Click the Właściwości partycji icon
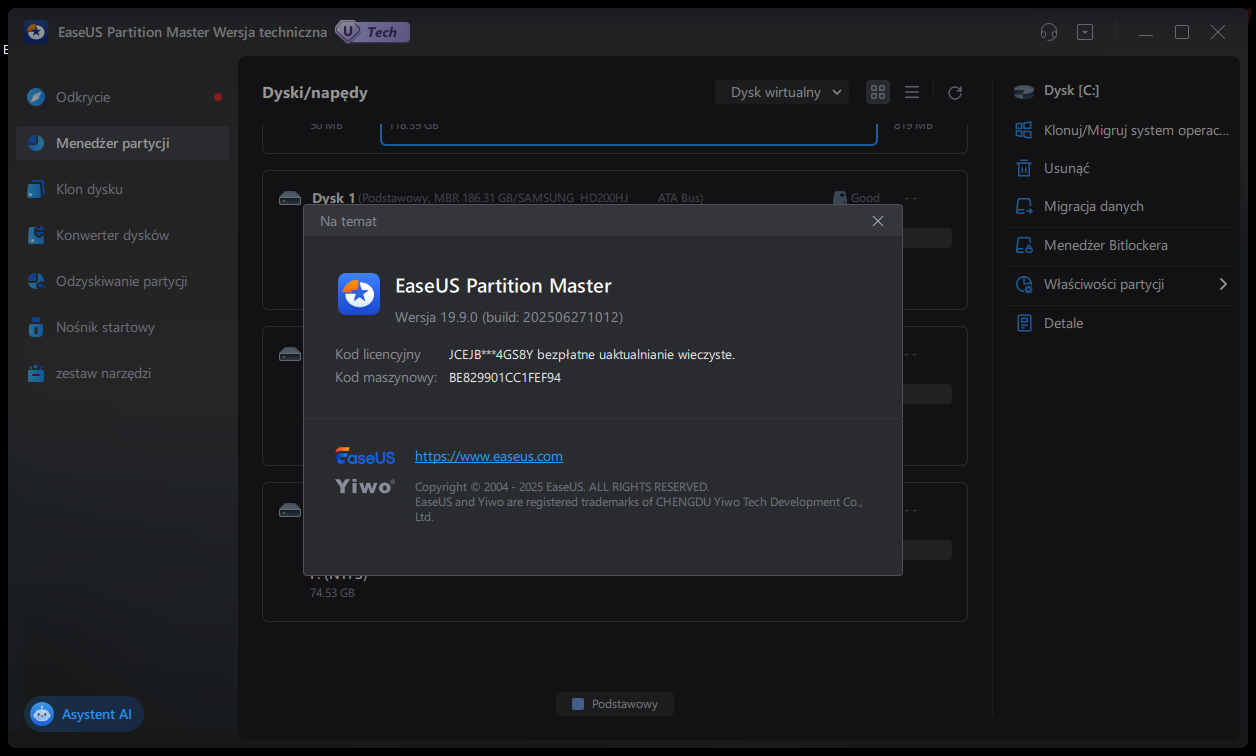 click(1023, 284)
